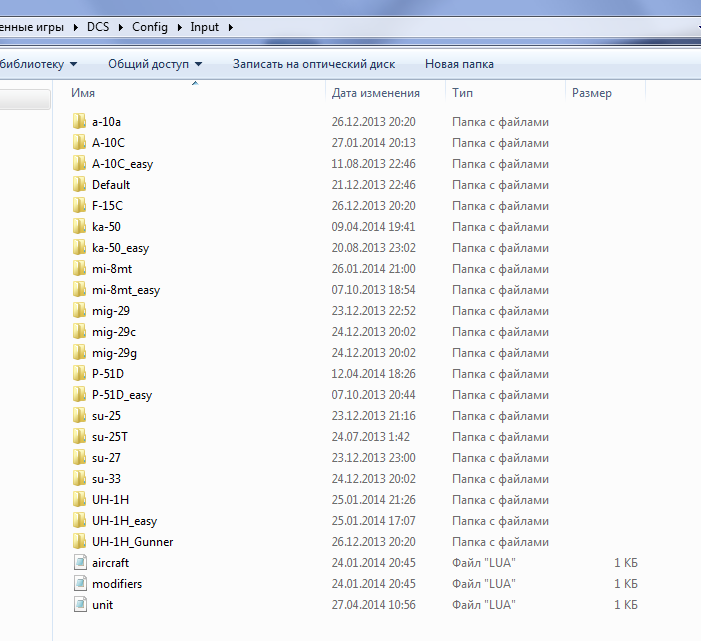Click Папка с файлами type of F-15C

pyautogui.click(x=500, y=206)
